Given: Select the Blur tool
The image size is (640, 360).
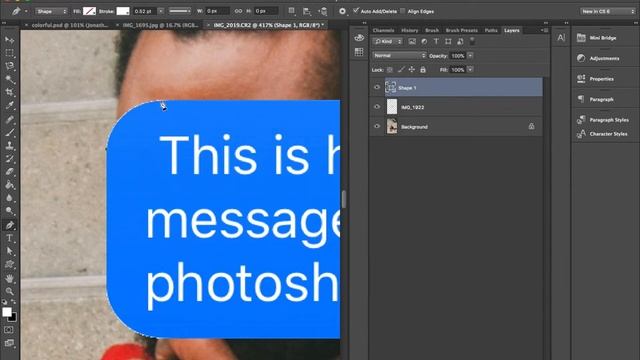Looking at the screenshot, I should click(x=9, y=198).
